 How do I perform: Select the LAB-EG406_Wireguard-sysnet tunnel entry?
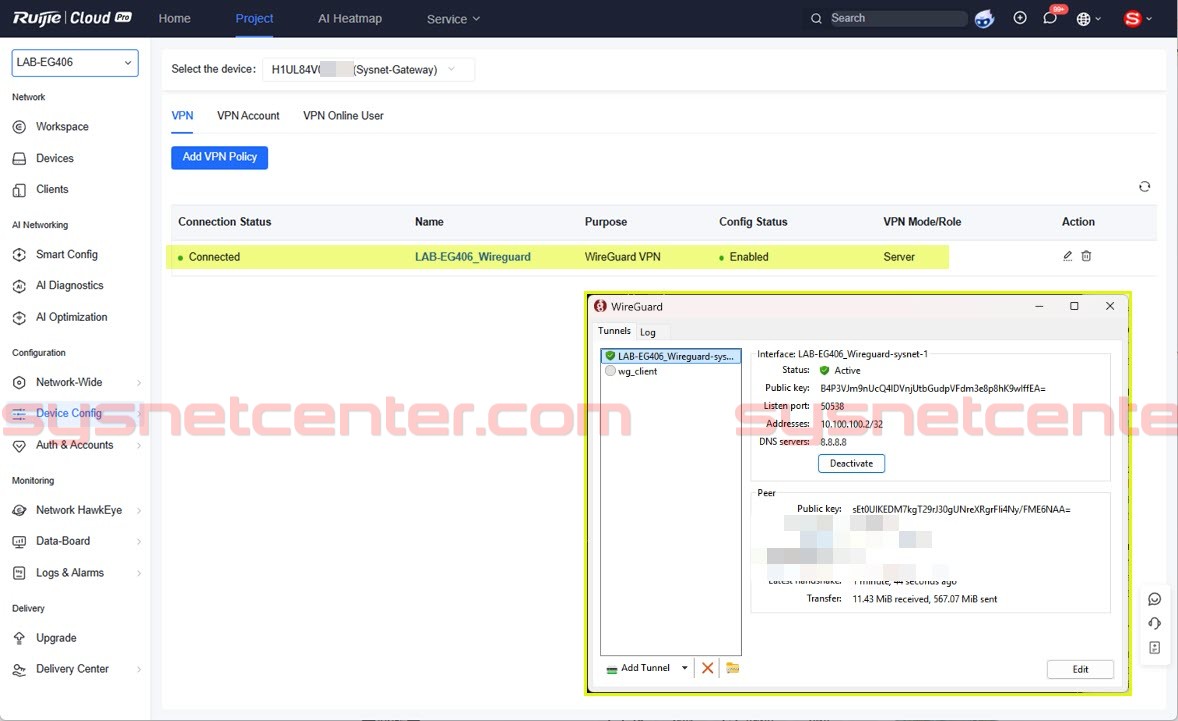(670, 356)
